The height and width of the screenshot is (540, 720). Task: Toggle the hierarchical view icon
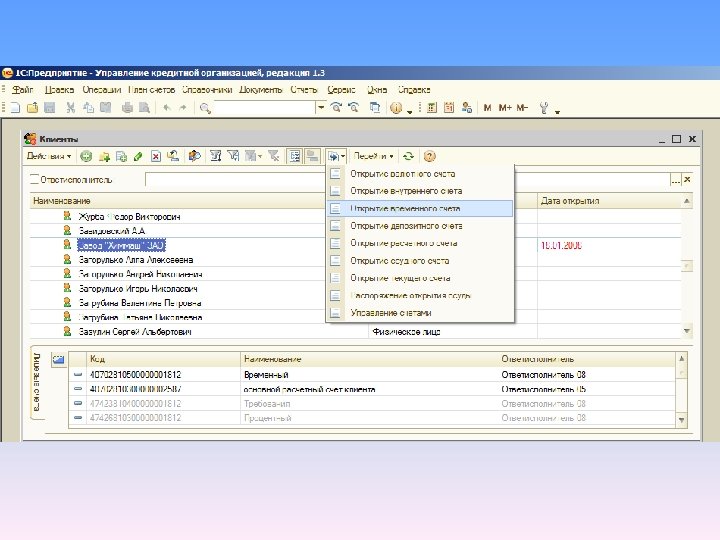295,156
